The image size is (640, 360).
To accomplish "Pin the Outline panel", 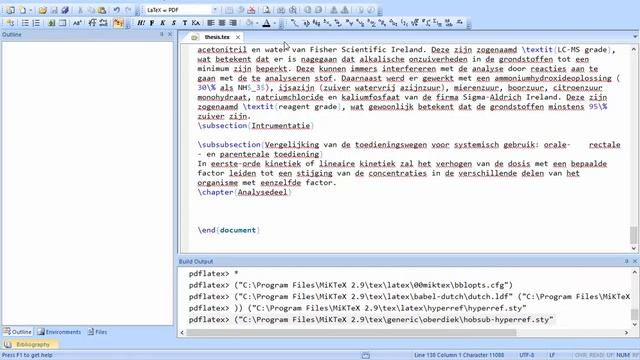I will pos(162,35).
